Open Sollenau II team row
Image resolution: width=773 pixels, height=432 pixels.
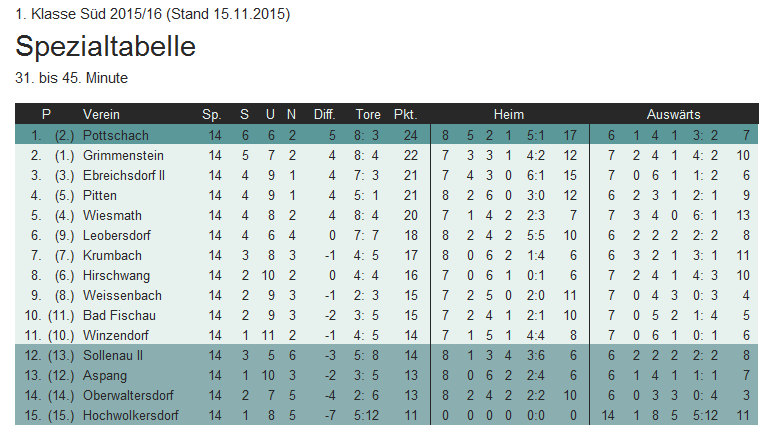point(113,355)
